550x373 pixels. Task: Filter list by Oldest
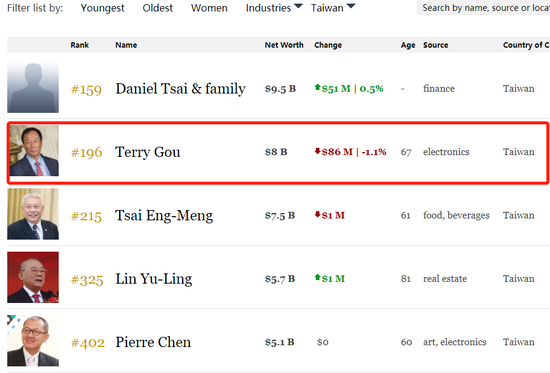157,8
